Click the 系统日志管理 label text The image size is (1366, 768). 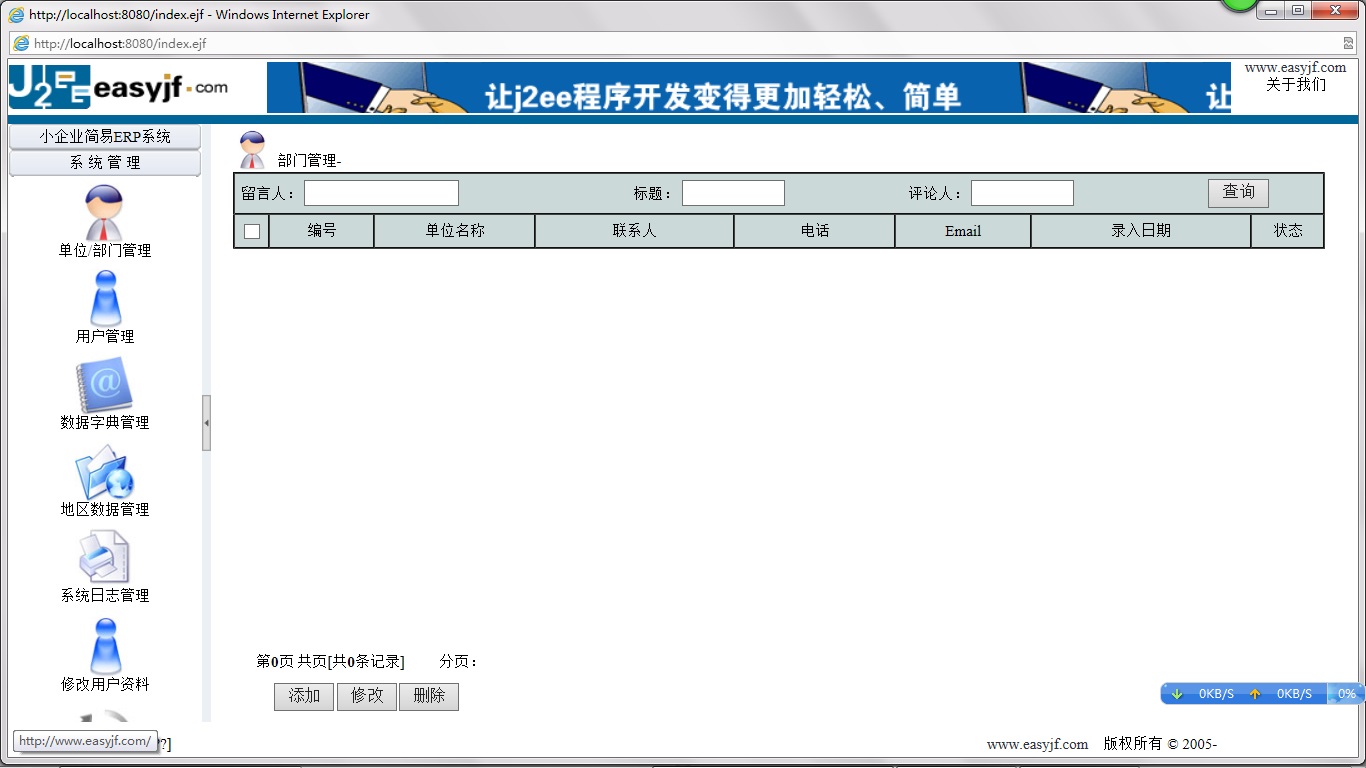point(105,596)
